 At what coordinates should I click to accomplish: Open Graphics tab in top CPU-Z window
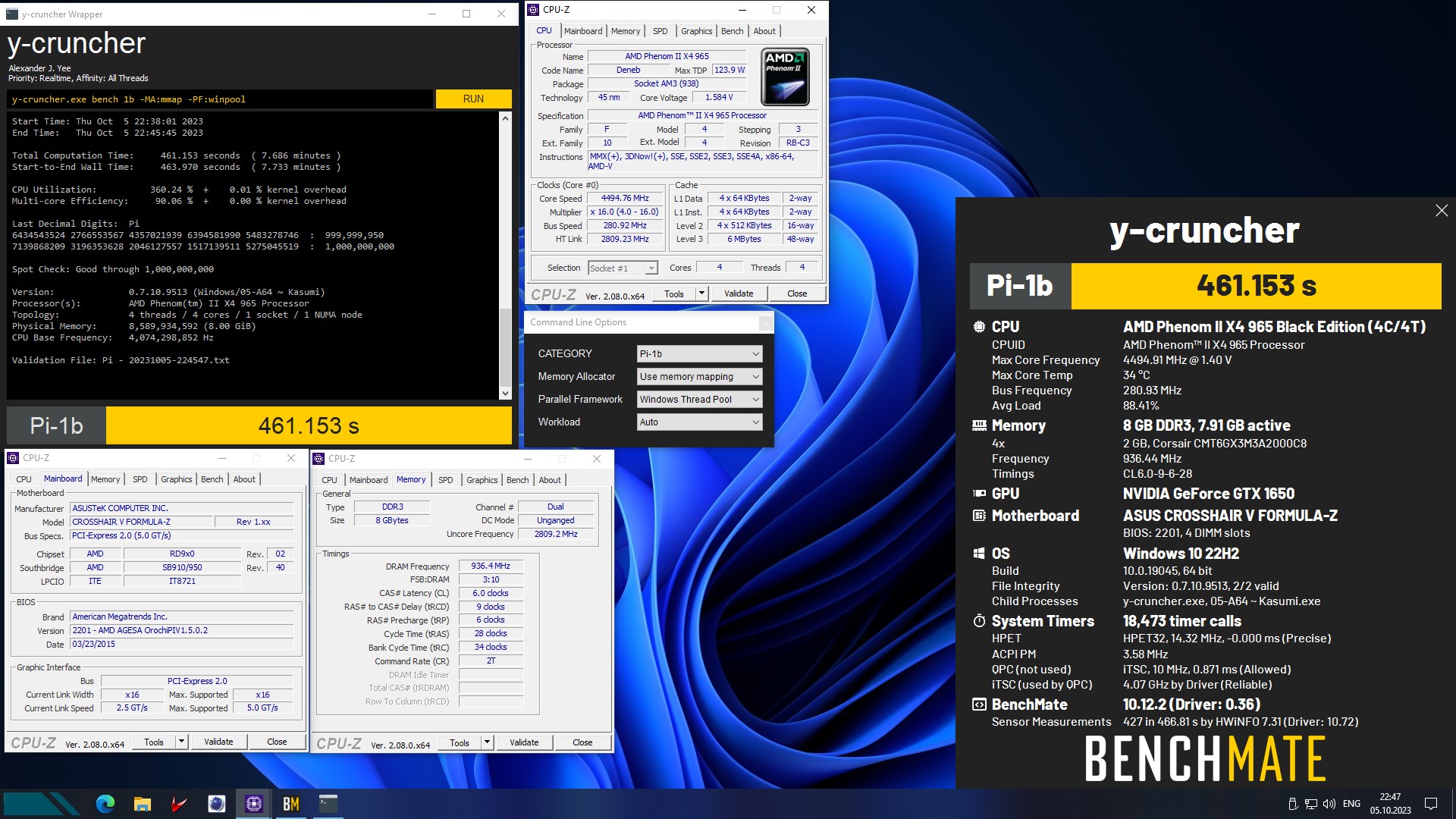pos(696,31)
